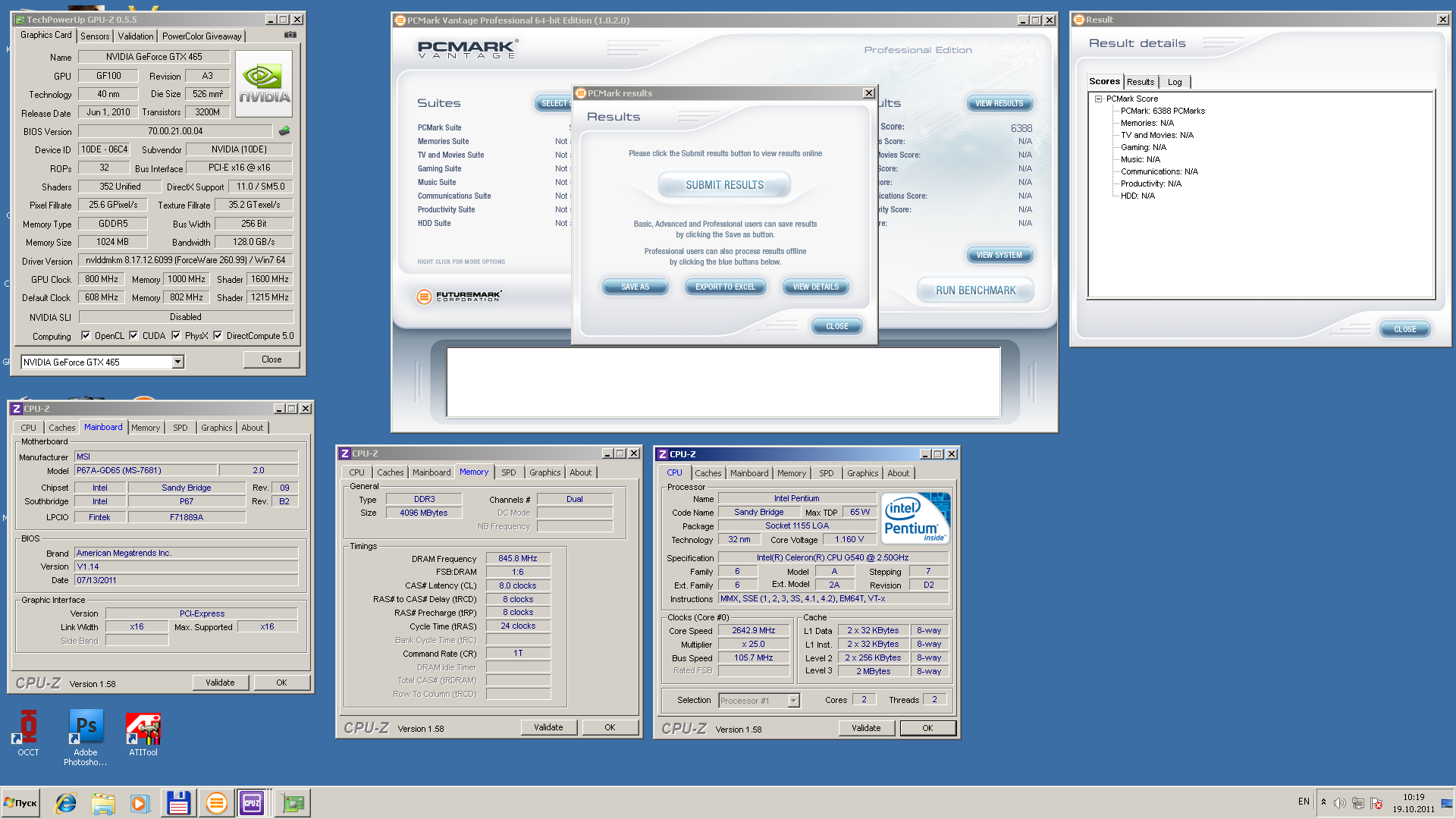Select 'PCMark: 6388 PCMarks' tree row

coord(1163,111)
